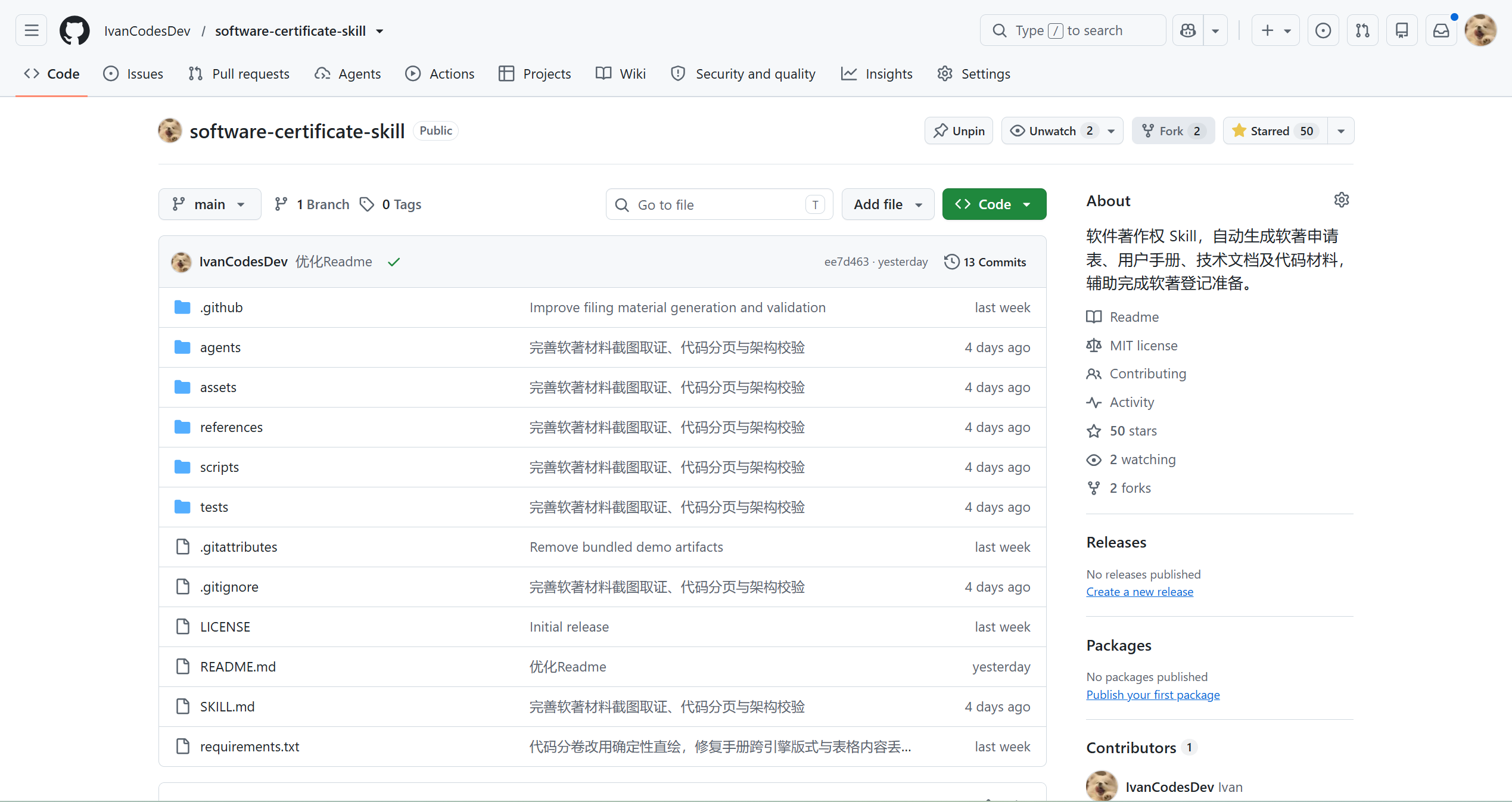Open the 0 Tags link
Viewport: 1512px width, 802px height.
[391, 204]
